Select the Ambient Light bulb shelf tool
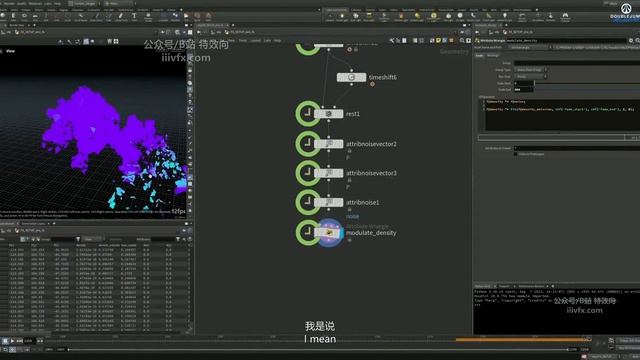 click(504, 17)
